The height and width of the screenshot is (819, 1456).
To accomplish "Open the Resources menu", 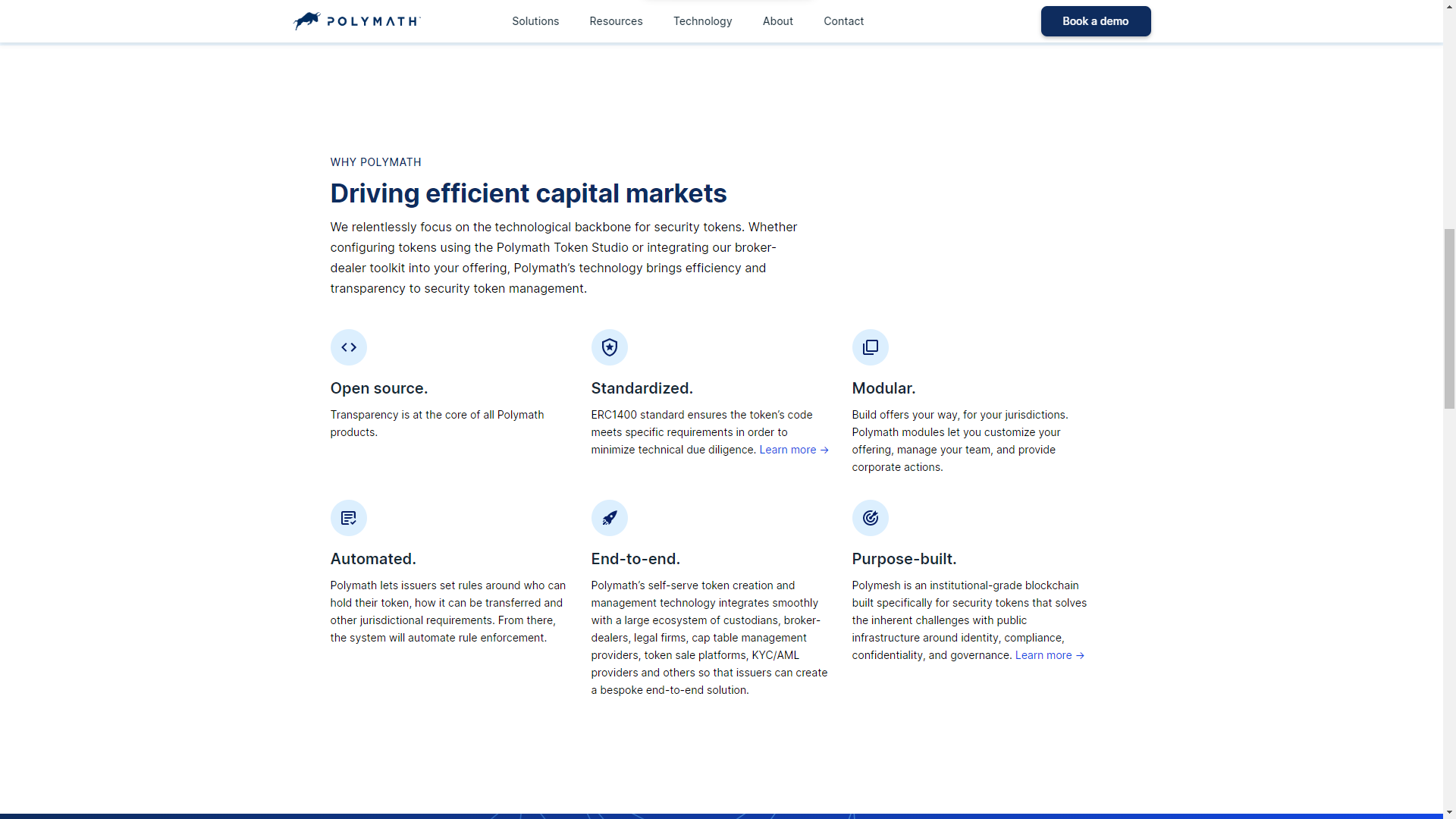I will [x=616, y=21].
